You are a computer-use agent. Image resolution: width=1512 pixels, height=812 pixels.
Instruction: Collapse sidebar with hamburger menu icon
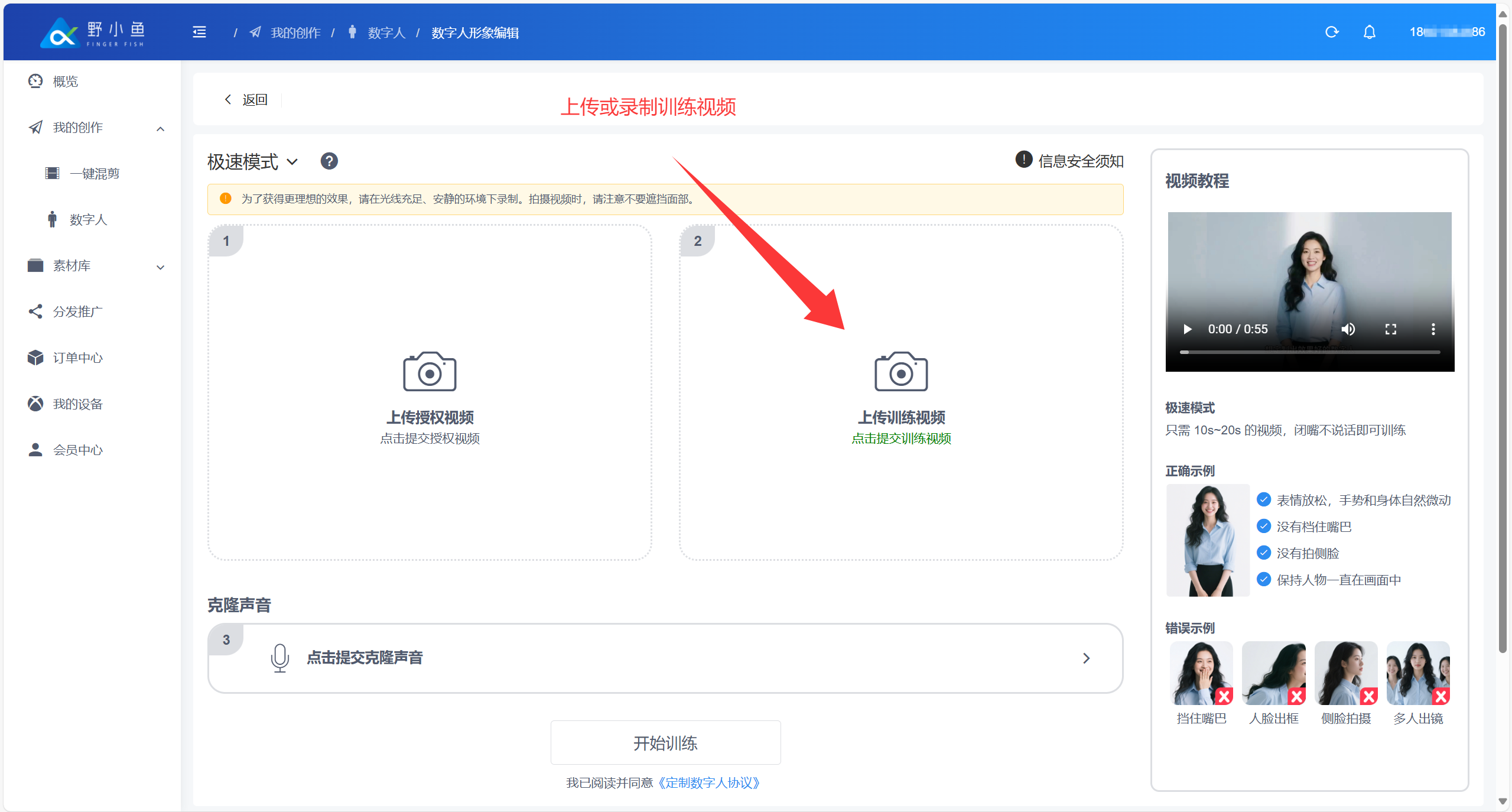(x=200, y=32)
